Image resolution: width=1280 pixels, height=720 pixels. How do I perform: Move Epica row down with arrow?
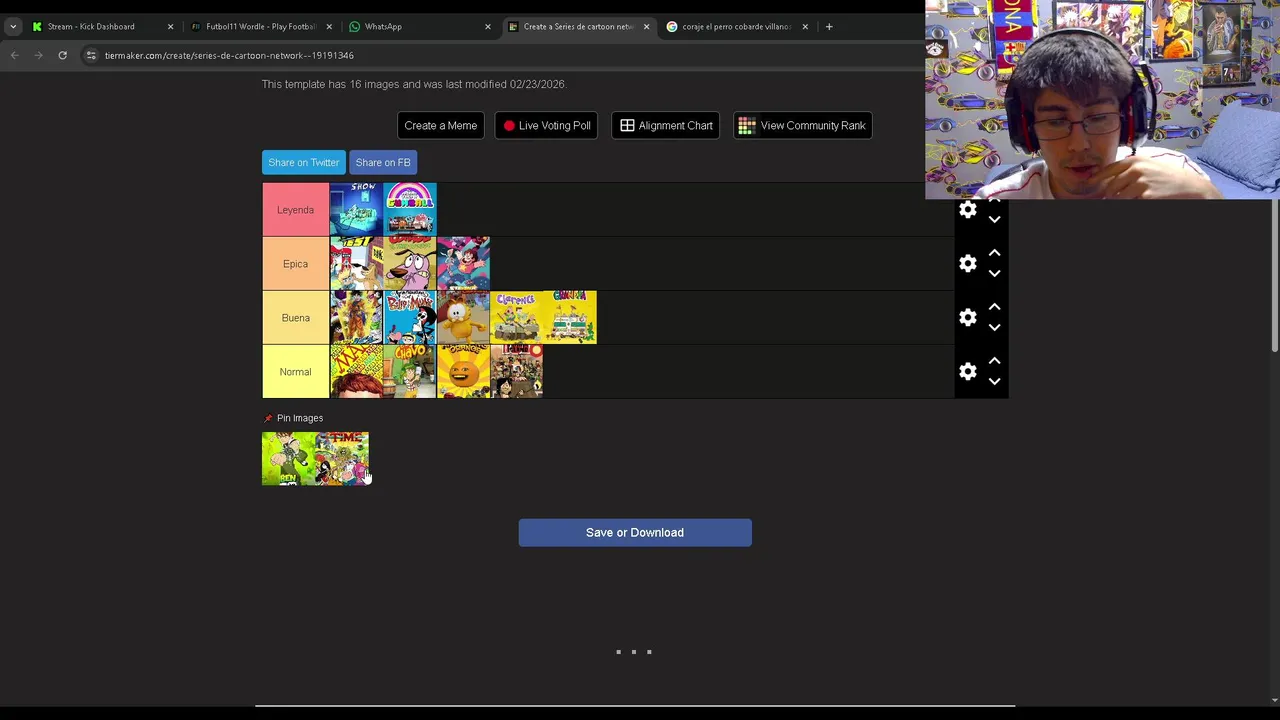[994, 273]
